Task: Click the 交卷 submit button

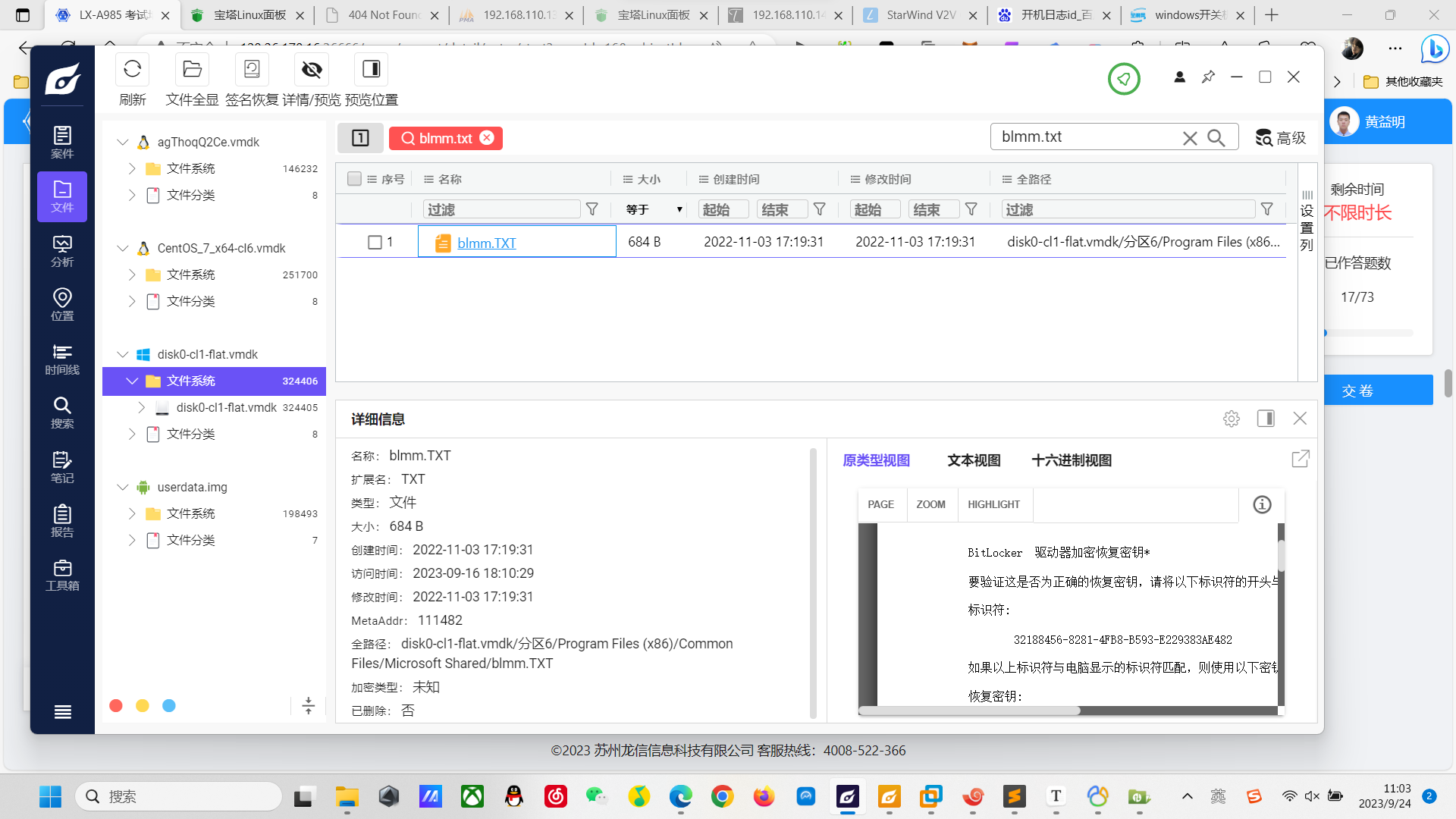Action: pyautogui.click(x=1357, y=391)
